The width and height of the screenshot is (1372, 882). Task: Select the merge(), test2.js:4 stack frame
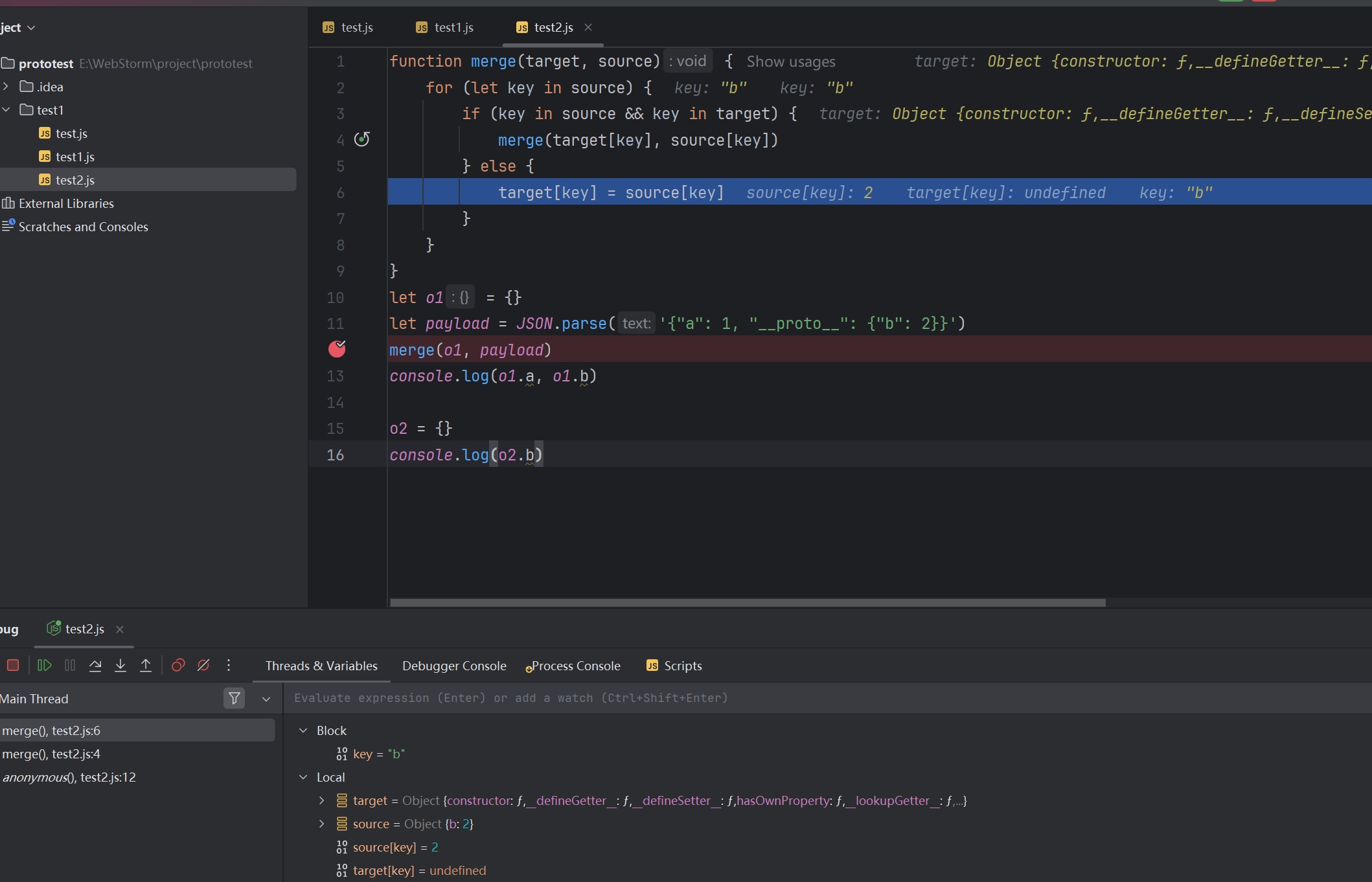[52, 754]
